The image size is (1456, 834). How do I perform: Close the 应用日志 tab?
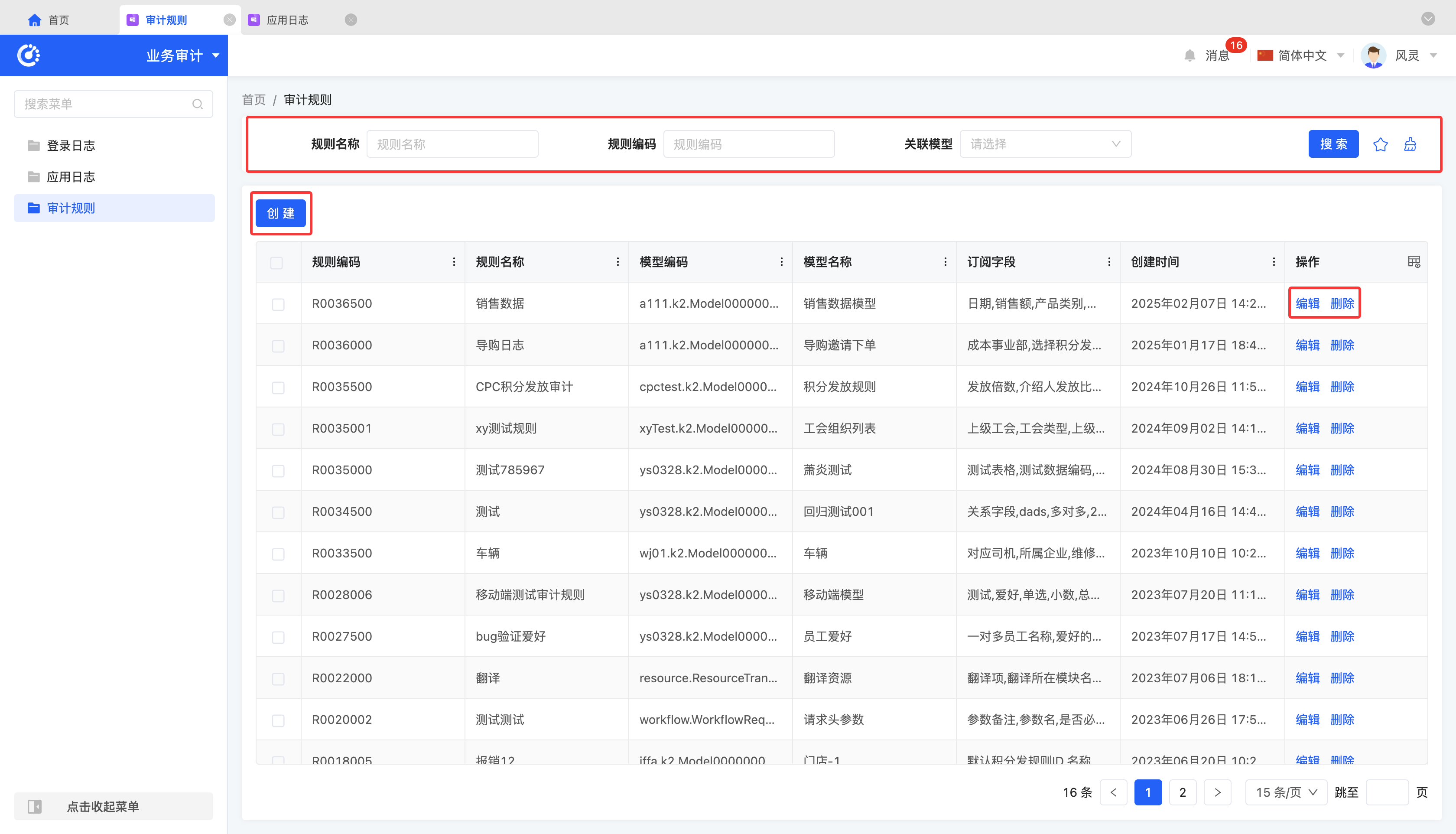point(351,20)
